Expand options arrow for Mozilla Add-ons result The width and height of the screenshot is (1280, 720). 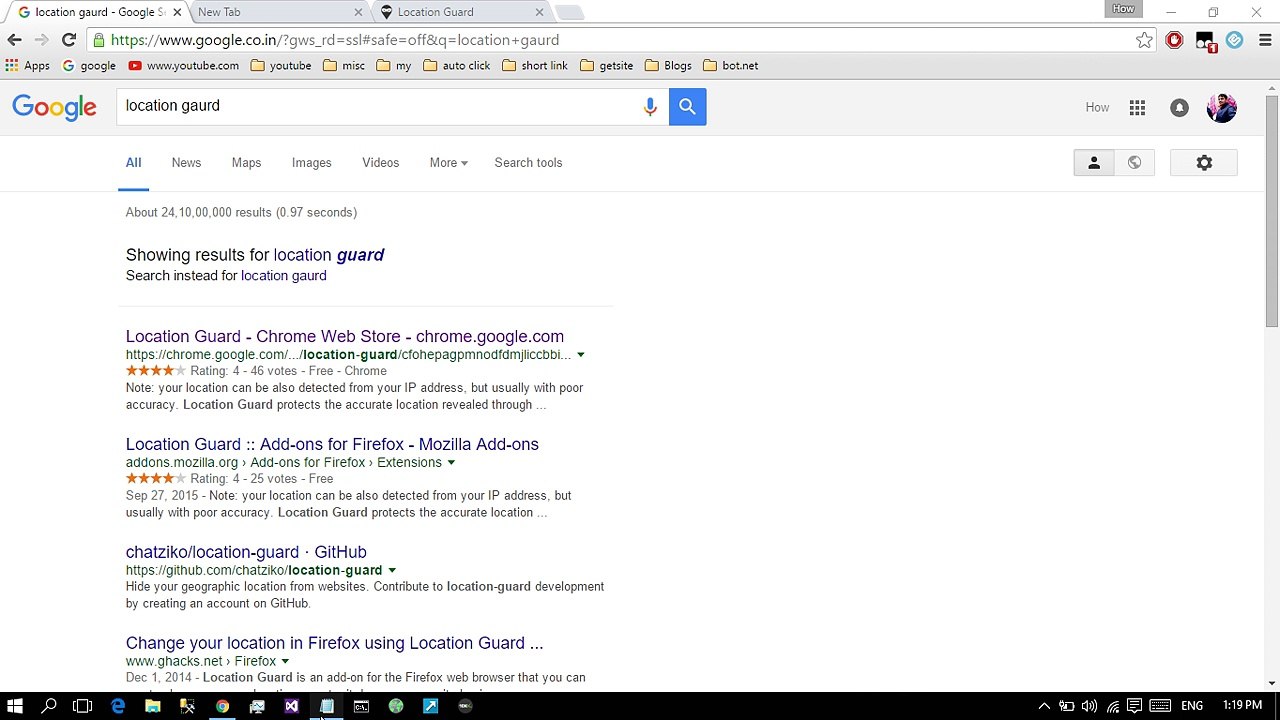coord(451,463)
